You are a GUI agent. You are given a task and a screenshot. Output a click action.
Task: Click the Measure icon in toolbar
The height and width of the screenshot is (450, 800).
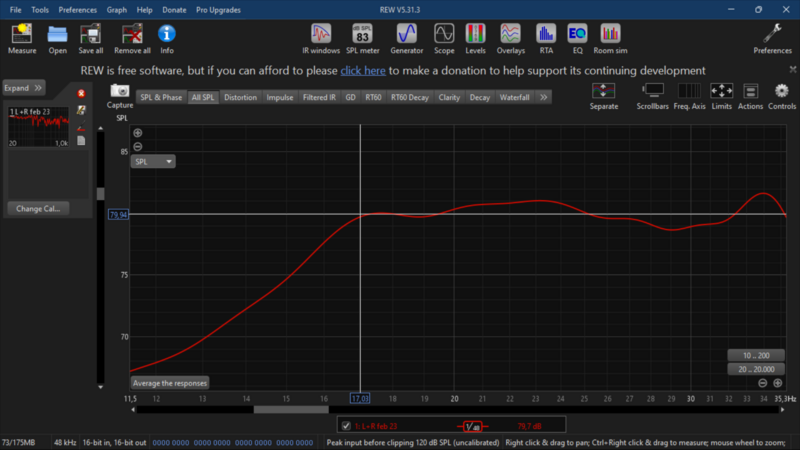(x=22, y=38)
